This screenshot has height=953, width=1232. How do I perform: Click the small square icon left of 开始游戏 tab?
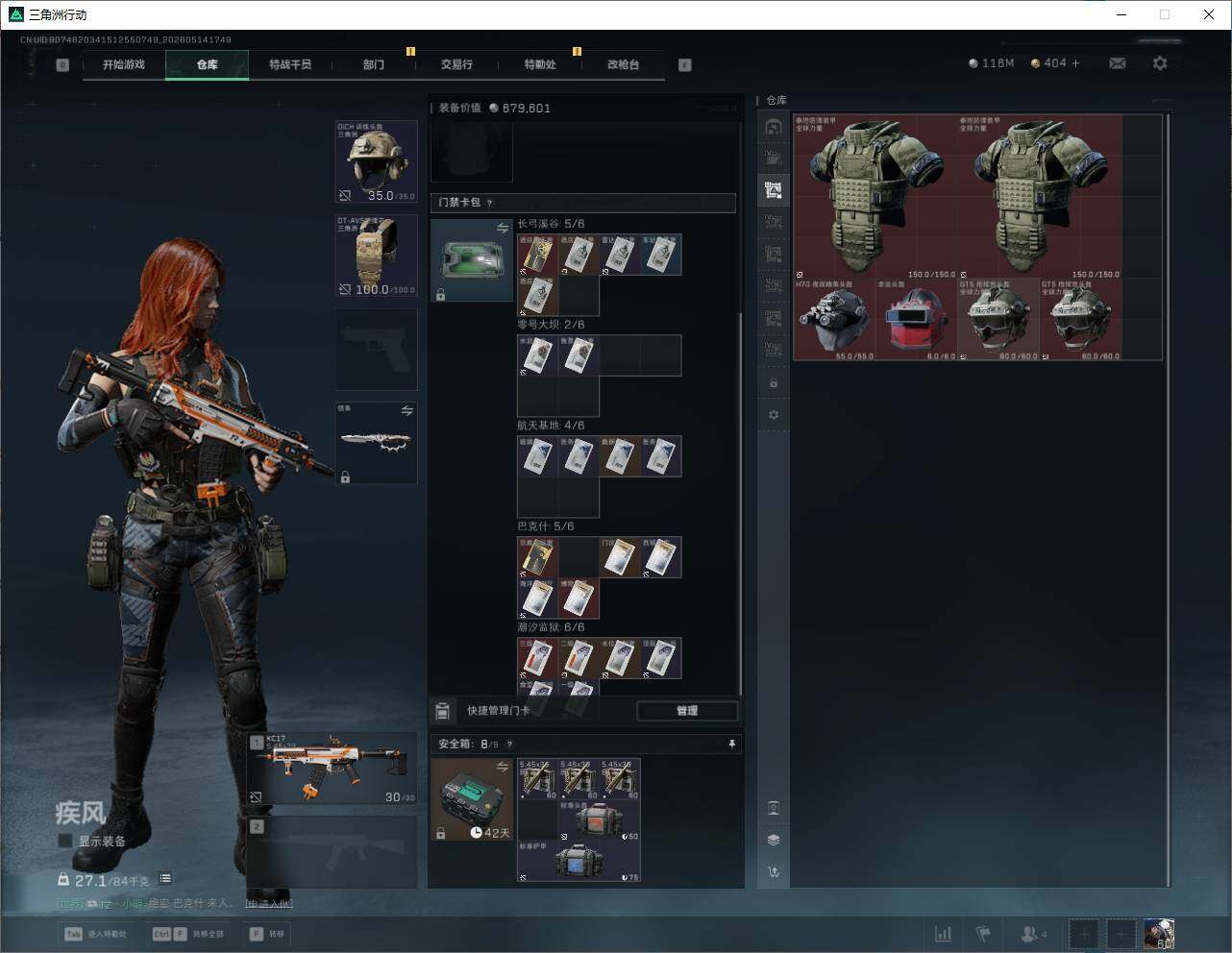(x=62, y=65)
